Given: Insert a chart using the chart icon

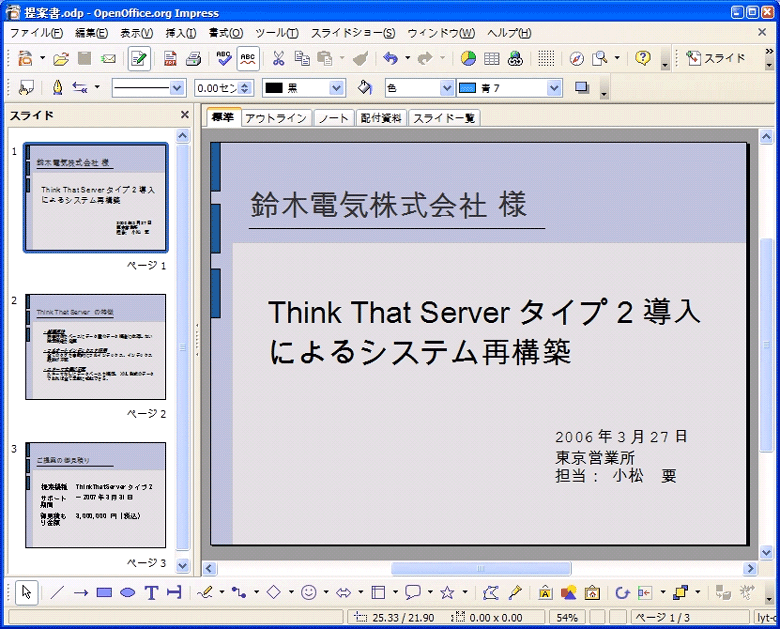Looking at the screenshot, I should pos(468,59).
